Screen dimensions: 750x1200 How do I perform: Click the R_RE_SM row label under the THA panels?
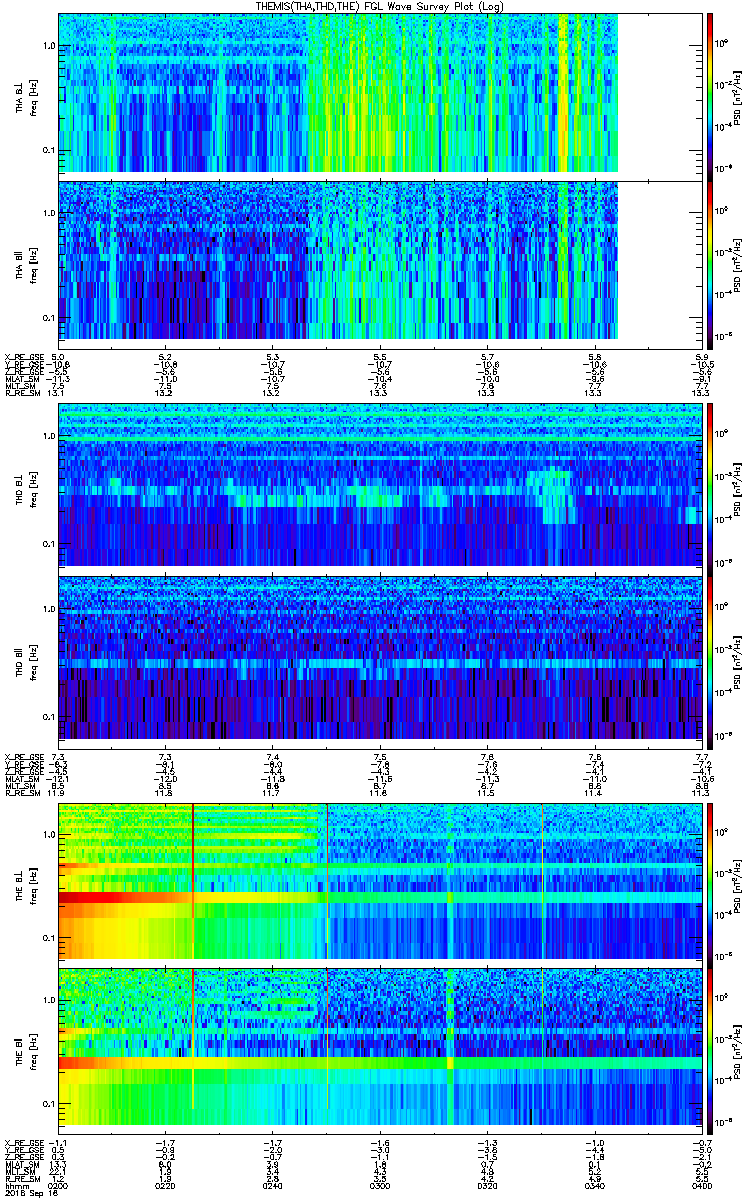coord(21,393)
